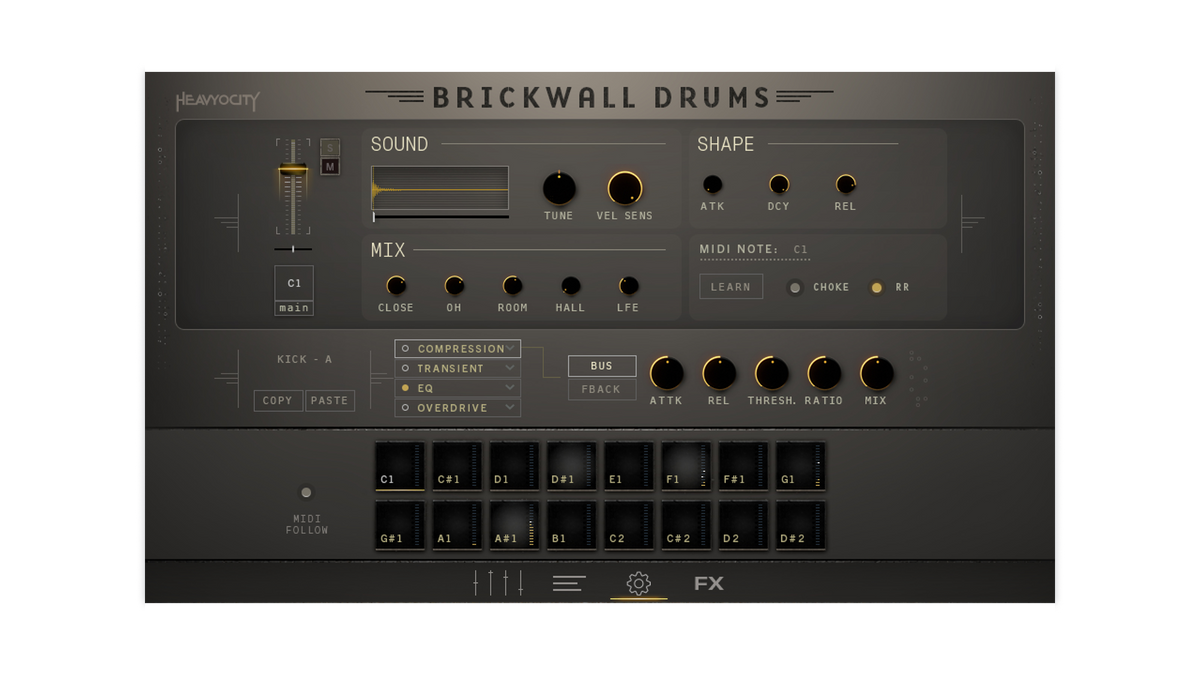Trigger the B1 drum pad
This screenshot has height=675, width=1200.
pyautogui.click(x=571, y=525)
